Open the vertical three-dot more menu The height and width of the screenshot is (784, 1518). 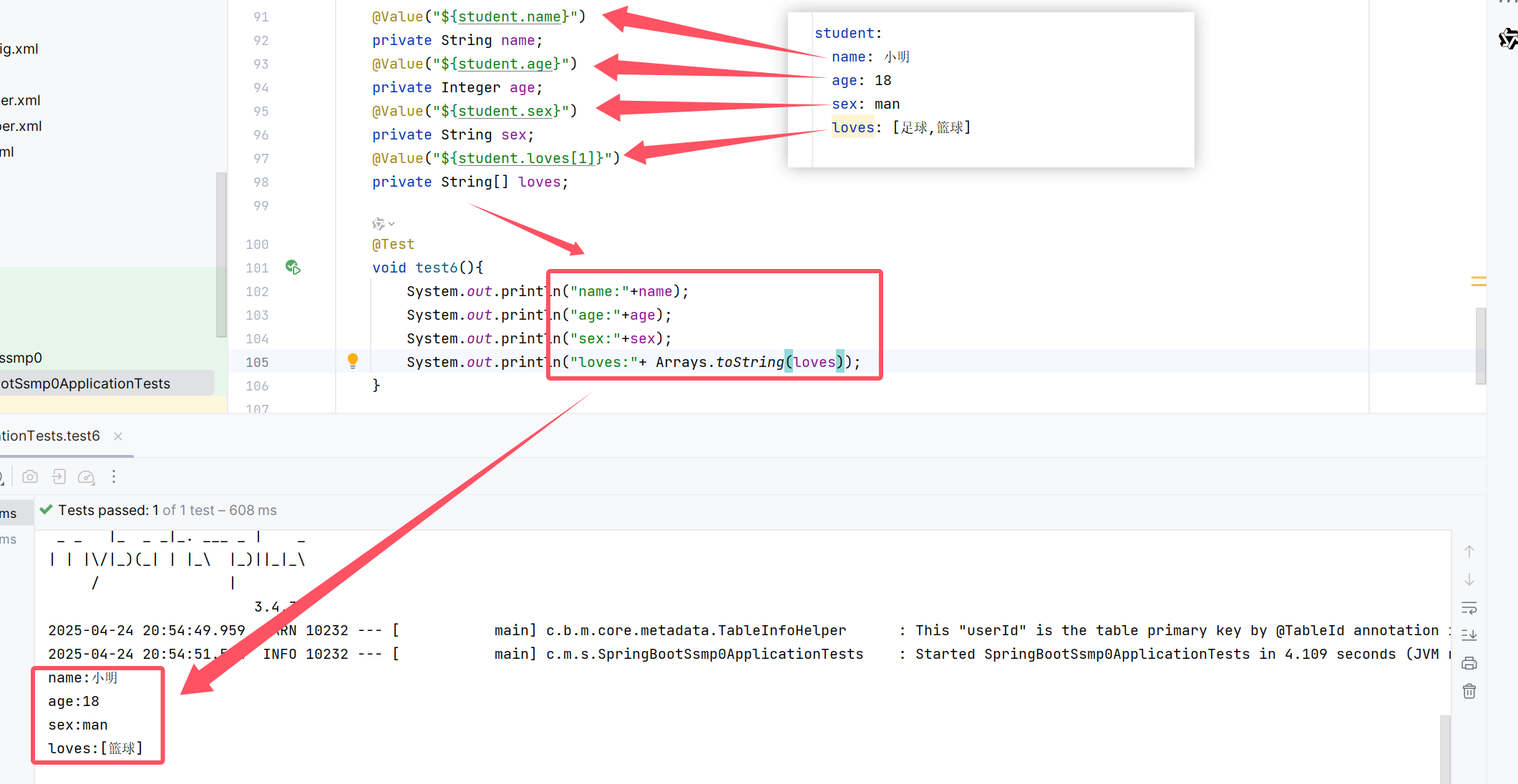[114, 476]
